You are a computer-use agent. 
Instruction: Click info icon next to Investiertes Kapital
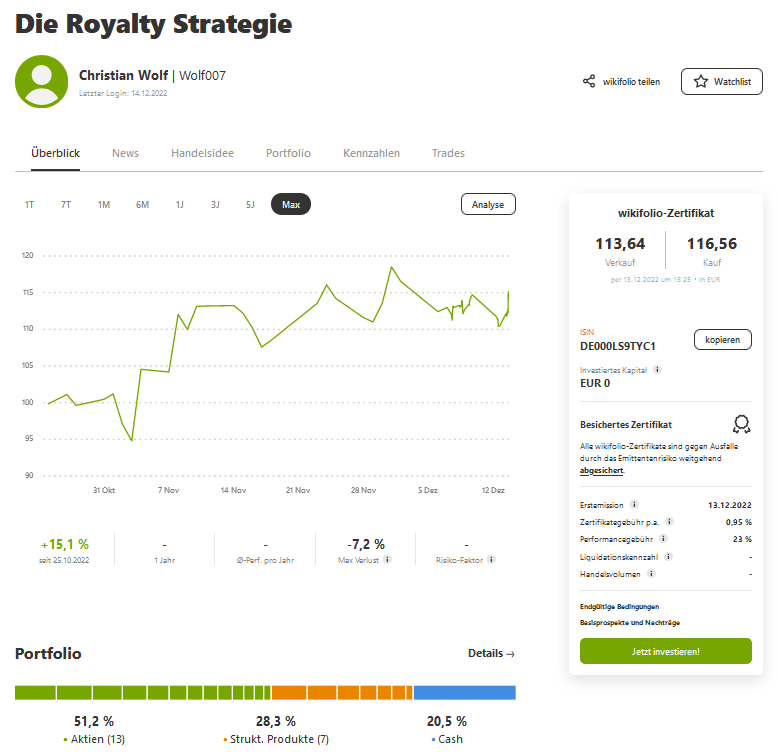pyautogui.click(x=657, y=369)
